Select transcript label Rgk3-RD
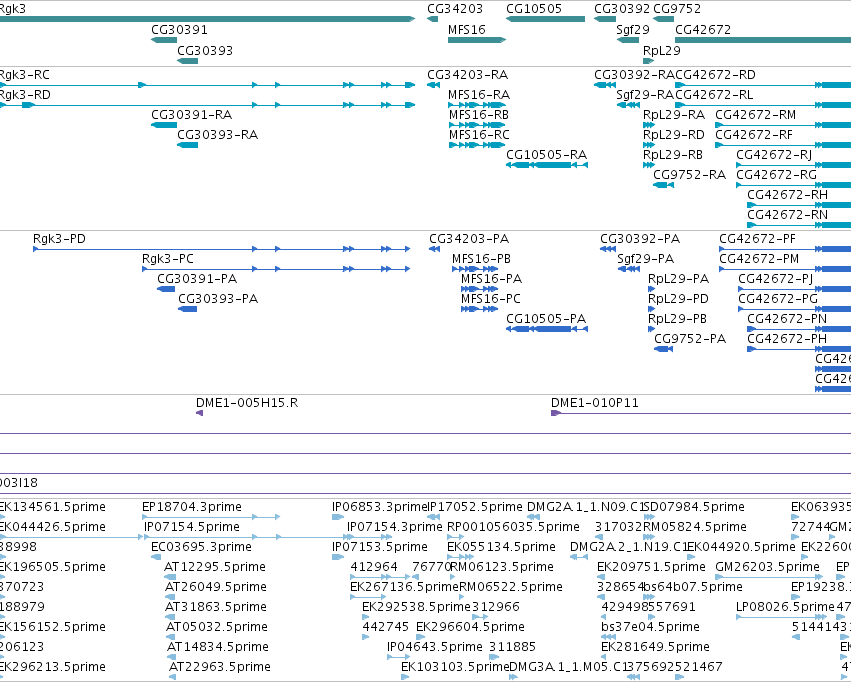 25,95
